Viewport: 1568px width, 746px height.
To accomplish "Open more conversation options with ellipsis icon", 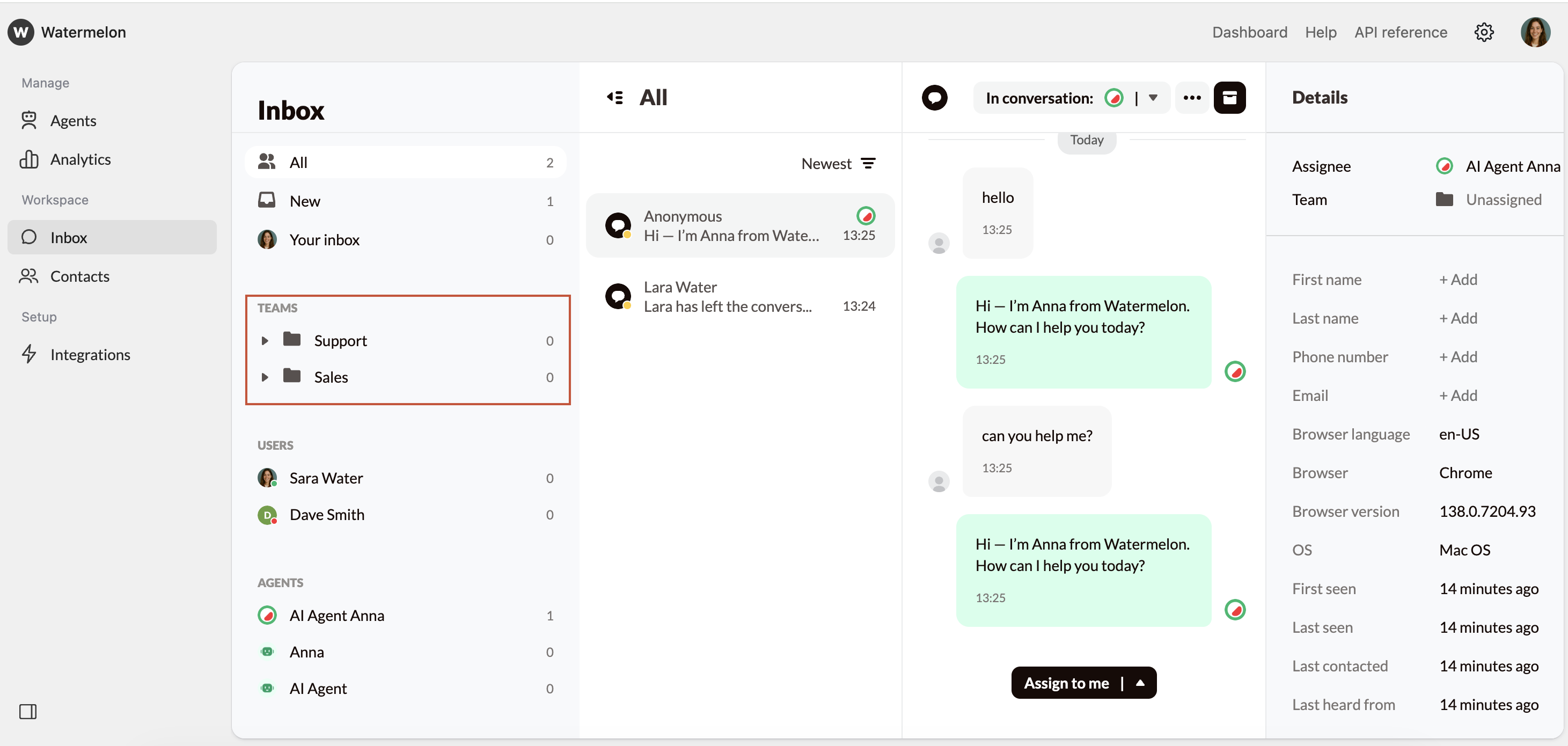I will [1192, 98].
